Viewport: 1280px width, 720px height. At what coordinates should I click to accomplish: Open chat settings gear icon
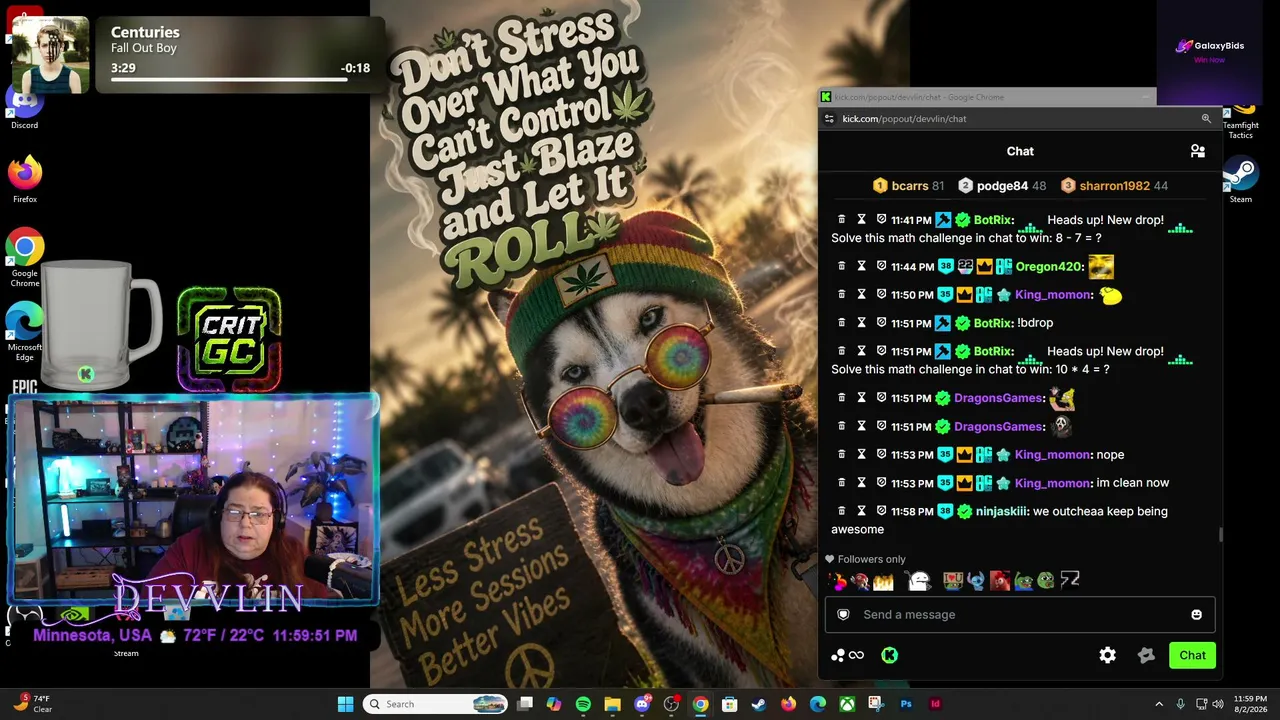tap(1107, 655)
